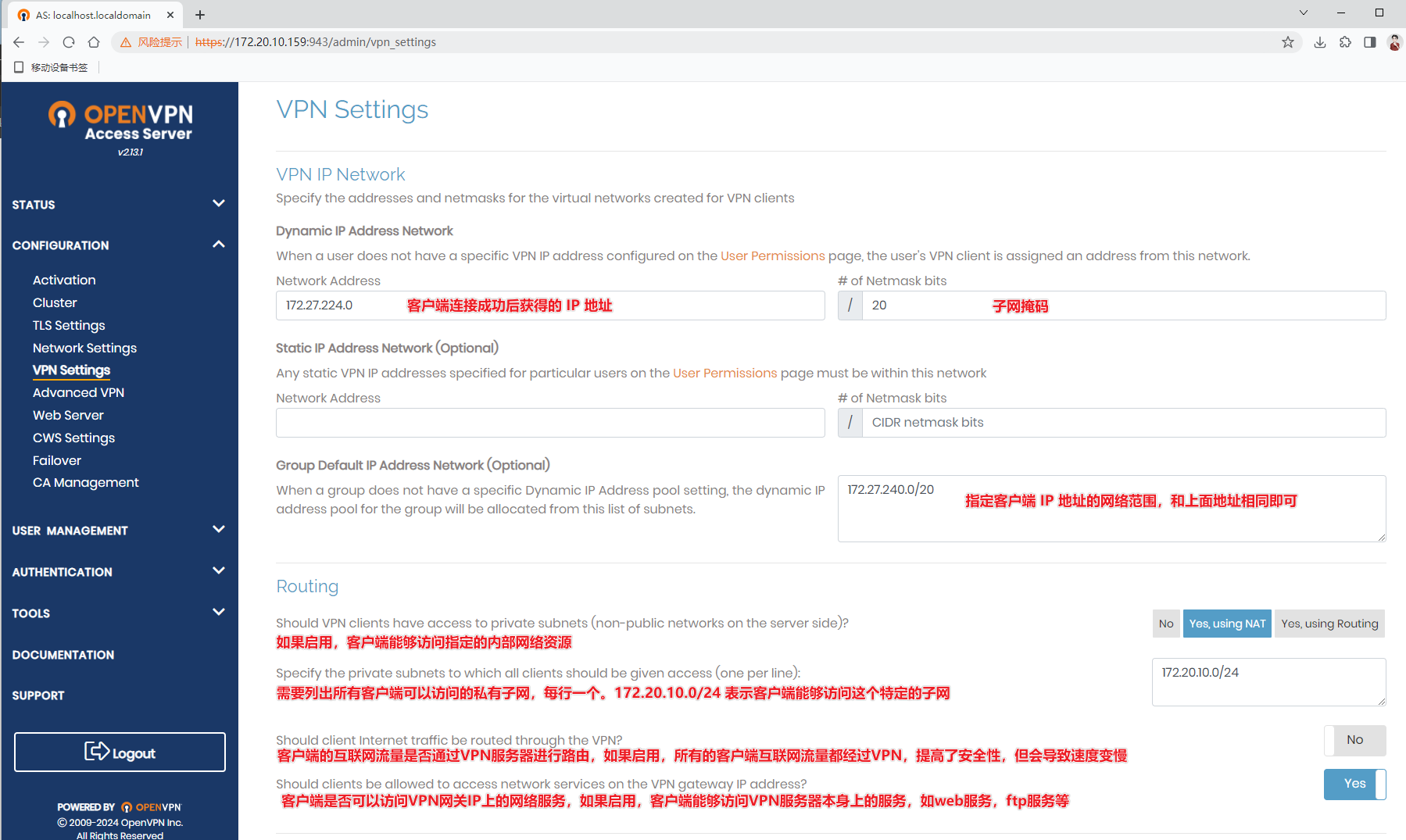
Task: Open the SUPPORT menu item
Action: 38,695
